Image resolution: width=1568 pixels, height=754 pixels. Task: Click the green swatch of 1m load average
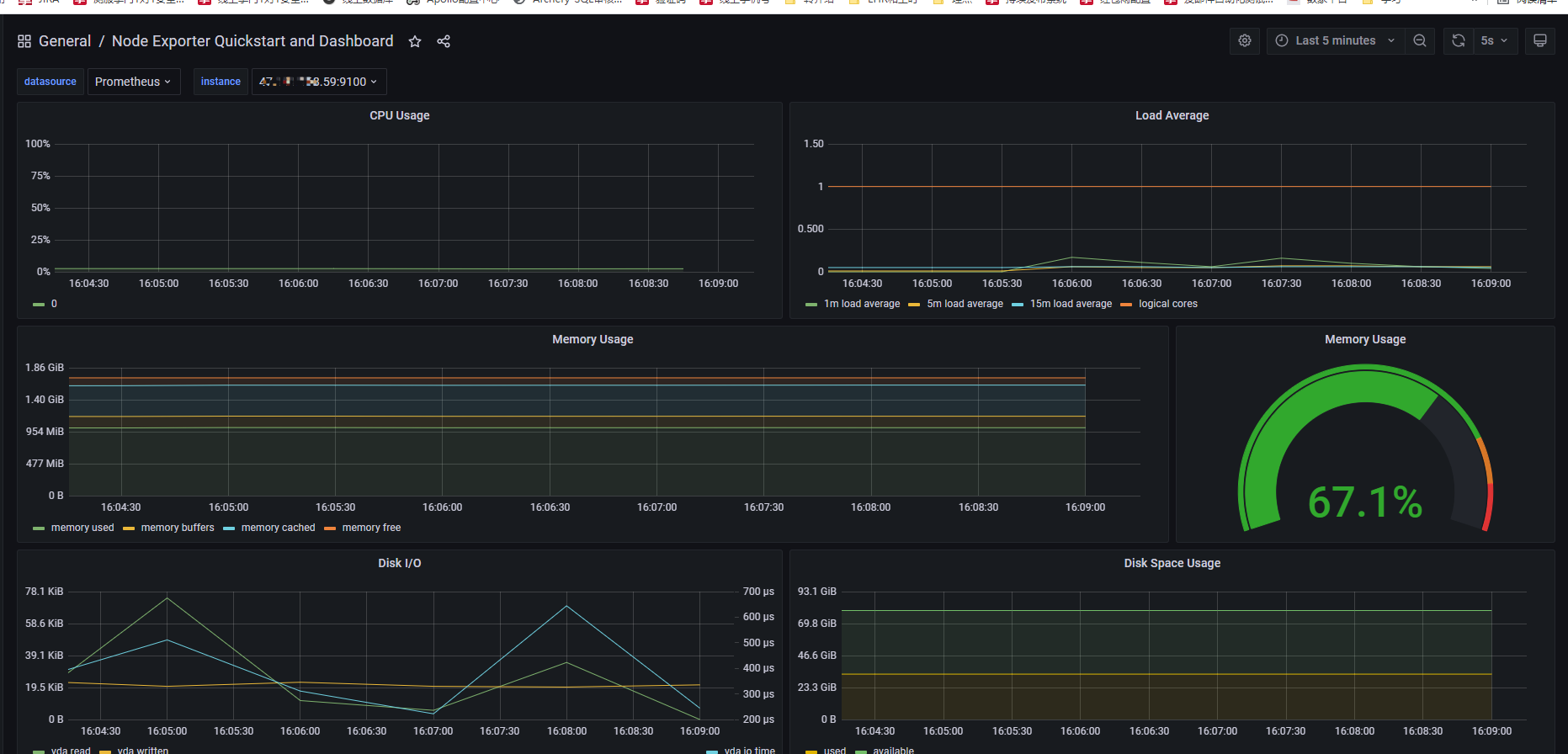tap(811, 305)
